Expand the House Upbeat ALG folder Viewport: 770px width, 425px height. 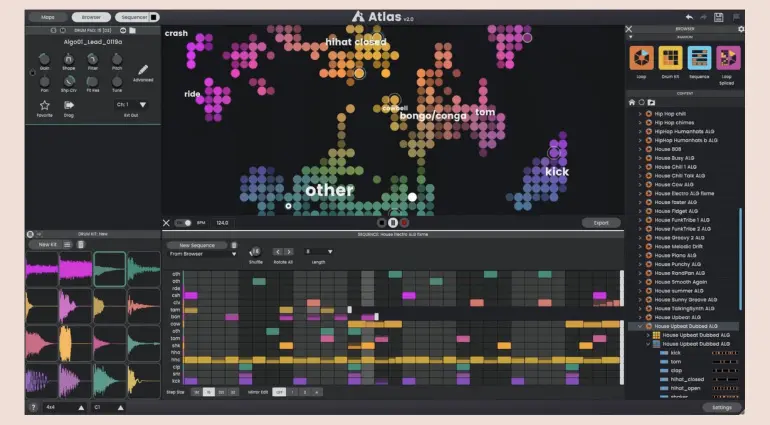pyautogui.click(x=640, y=316)
